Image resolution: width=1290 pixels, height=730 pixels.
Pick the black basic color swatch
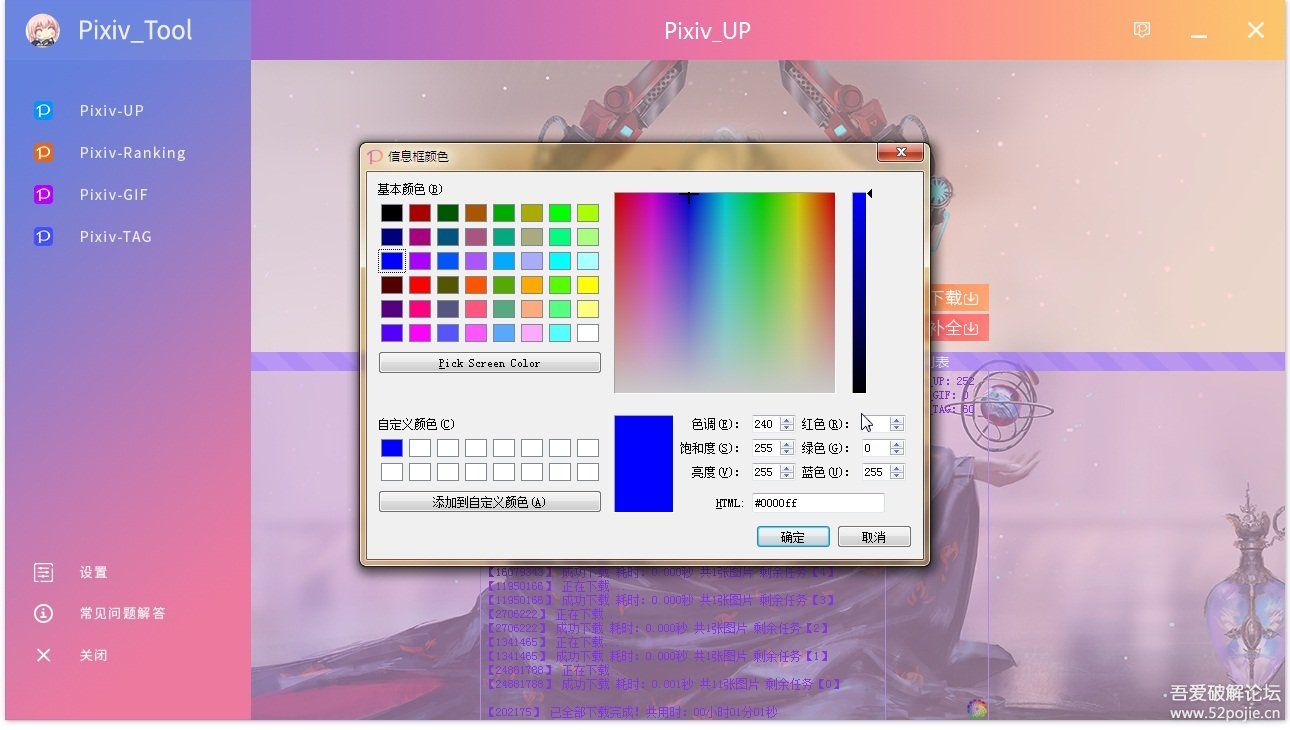click(x=392, y=213)
